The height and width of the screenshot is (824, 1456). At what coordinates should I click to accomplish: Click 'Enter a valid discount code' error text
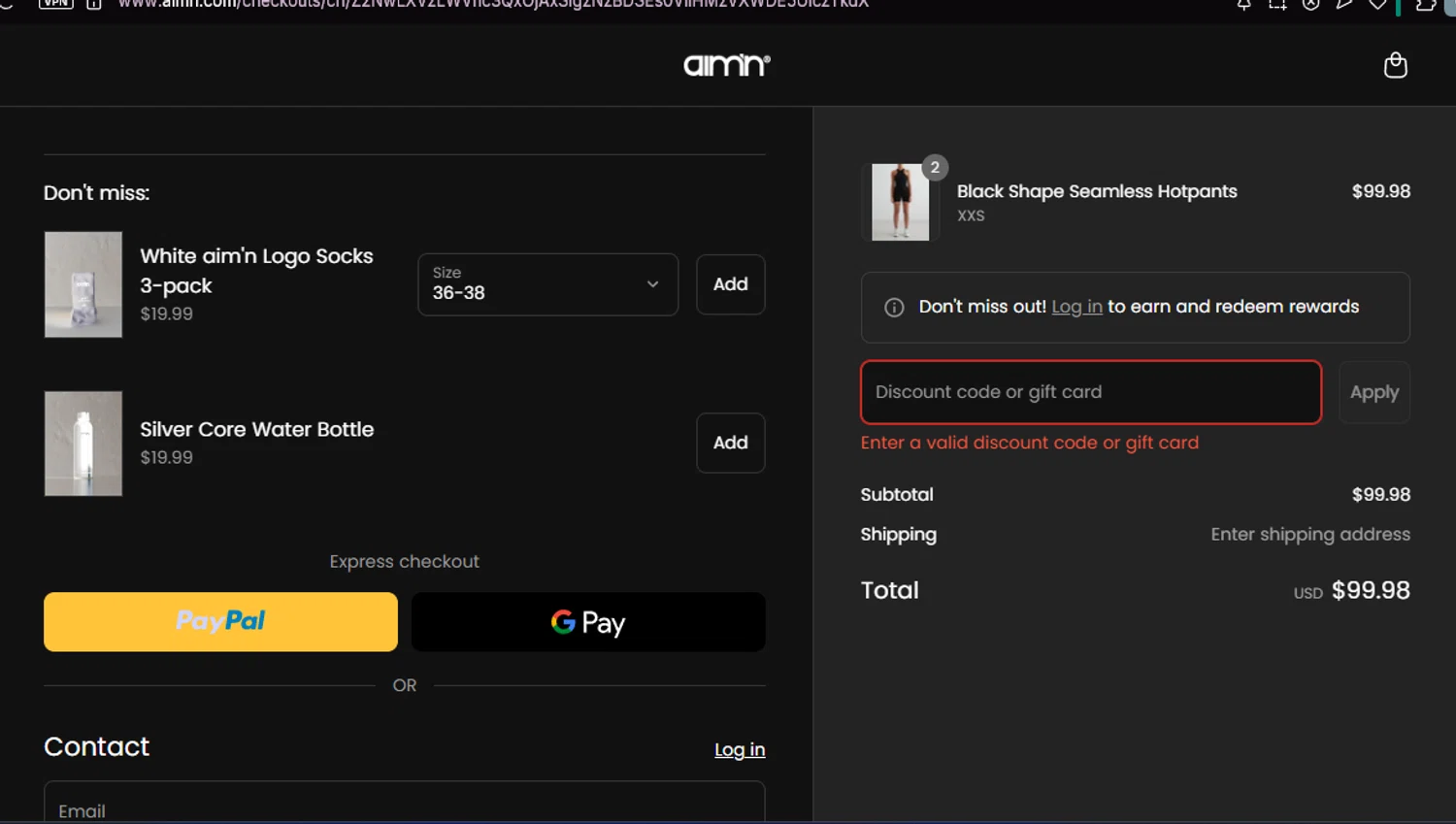pos(1030,443)
